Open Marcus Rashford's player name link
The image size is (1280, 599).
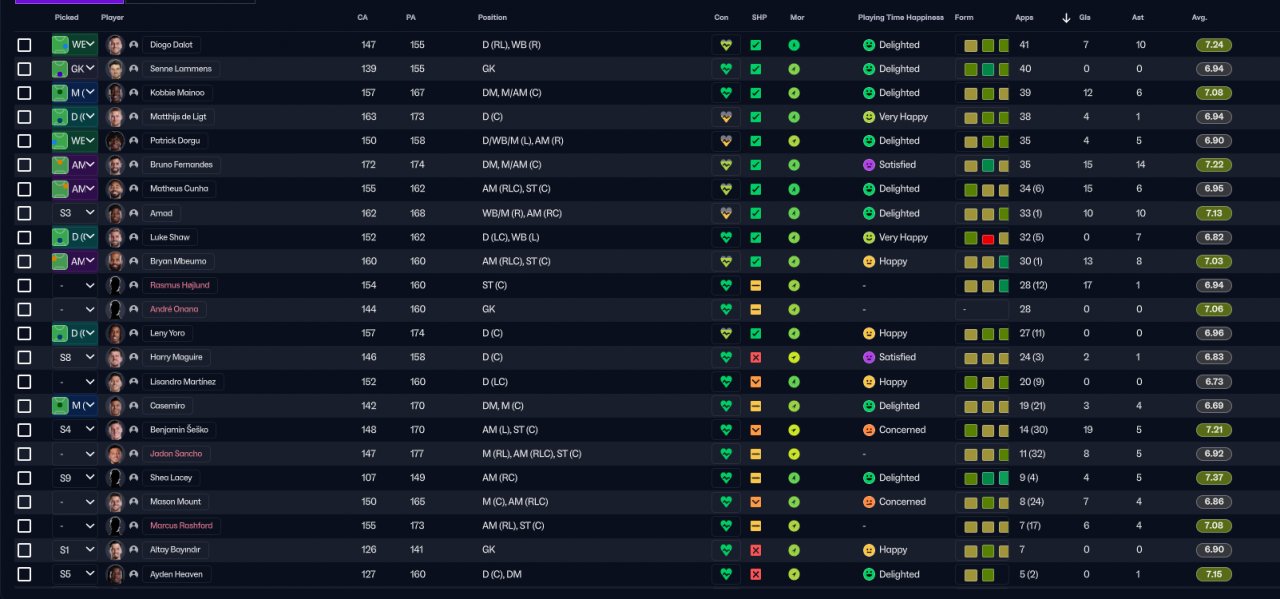coord(180,526)
